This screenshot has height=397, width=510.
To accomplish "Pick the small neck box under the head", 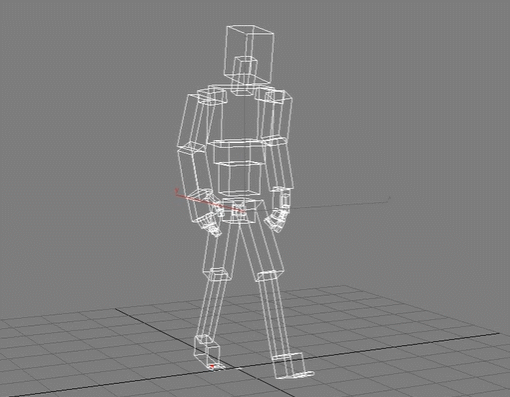I will click(245, 76).
